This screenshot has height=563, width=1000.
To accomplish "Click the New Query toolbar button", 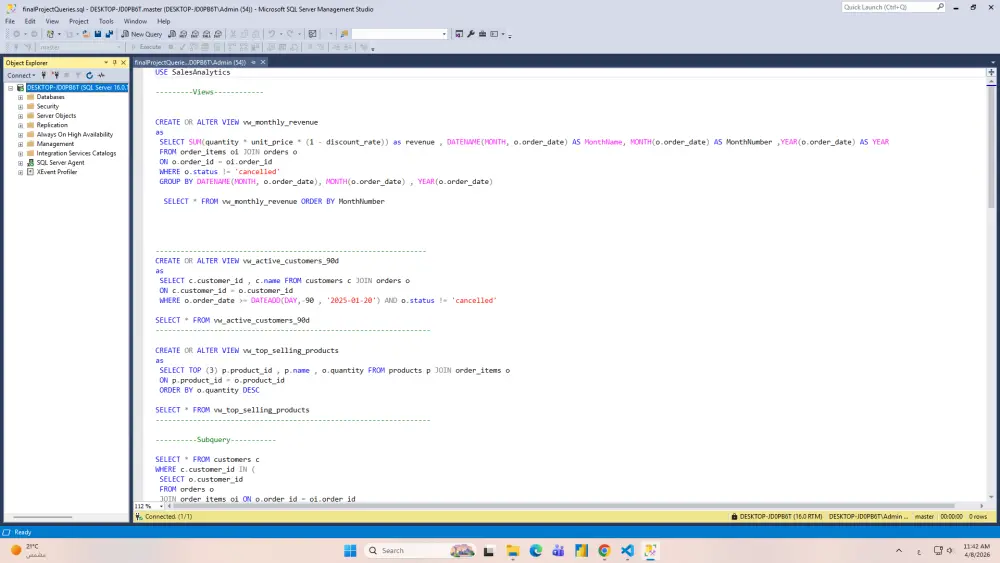I will coord(142,34).
